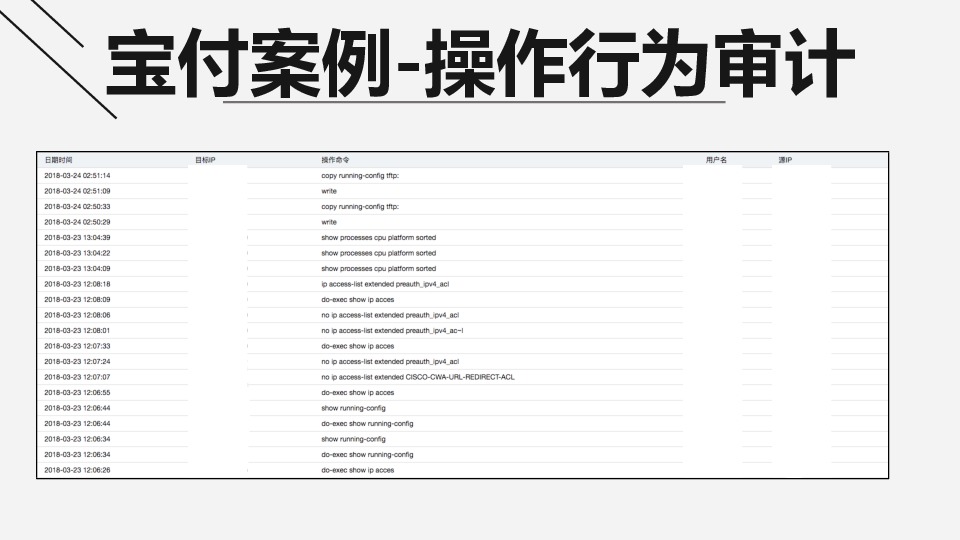The height and width of the screenshot is (540, 960).
Task: Select timestamp 2018-03-23 12:07:07
Action: pyautogui.click(x=77, y=377)
